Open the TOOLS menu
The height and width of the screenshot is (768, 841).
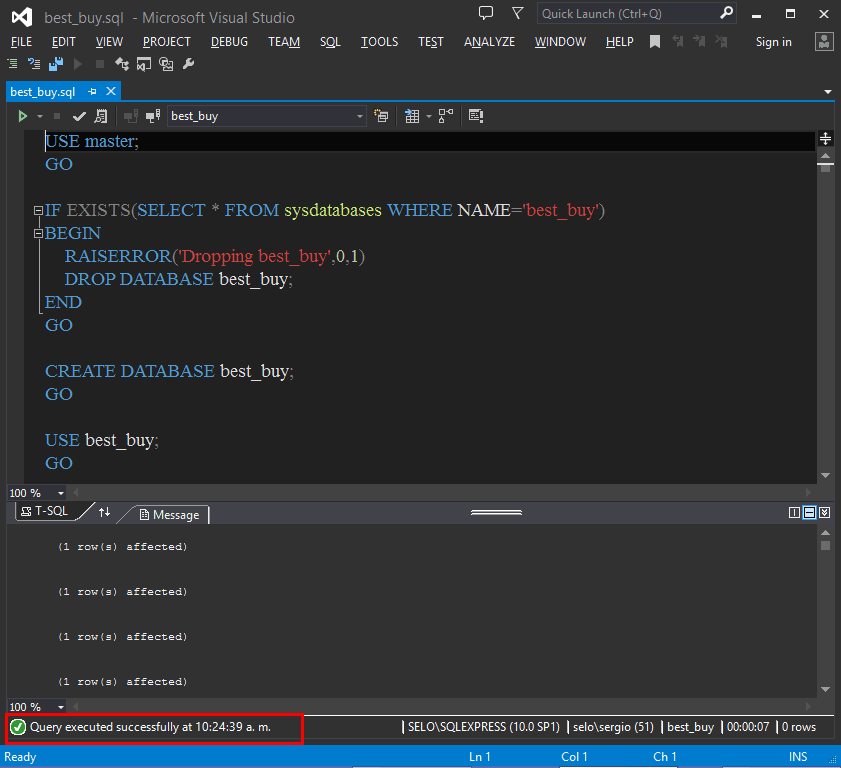point(380,42)
